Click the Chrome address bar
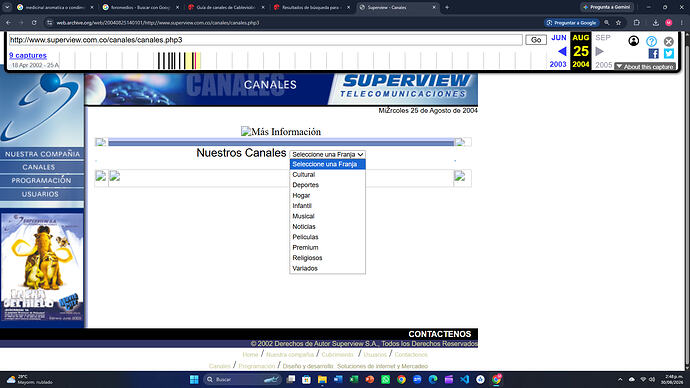Screen dimensions: 690x388 tap(295, 22)
